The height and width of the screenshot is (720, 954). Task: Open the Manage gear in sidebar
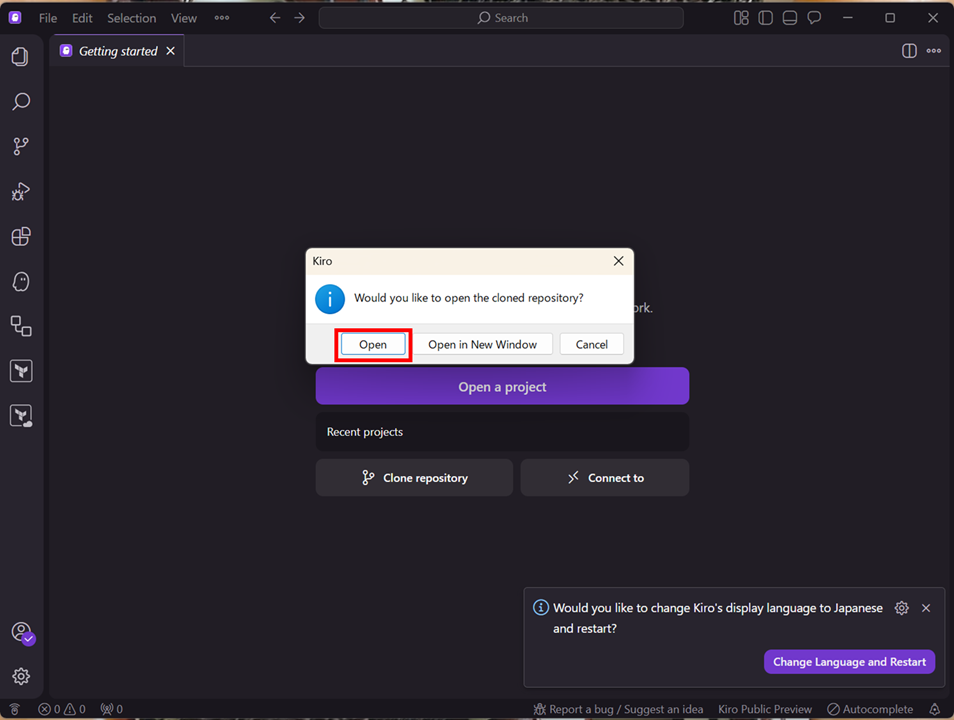pyautogui.click(x=21, y=676)
